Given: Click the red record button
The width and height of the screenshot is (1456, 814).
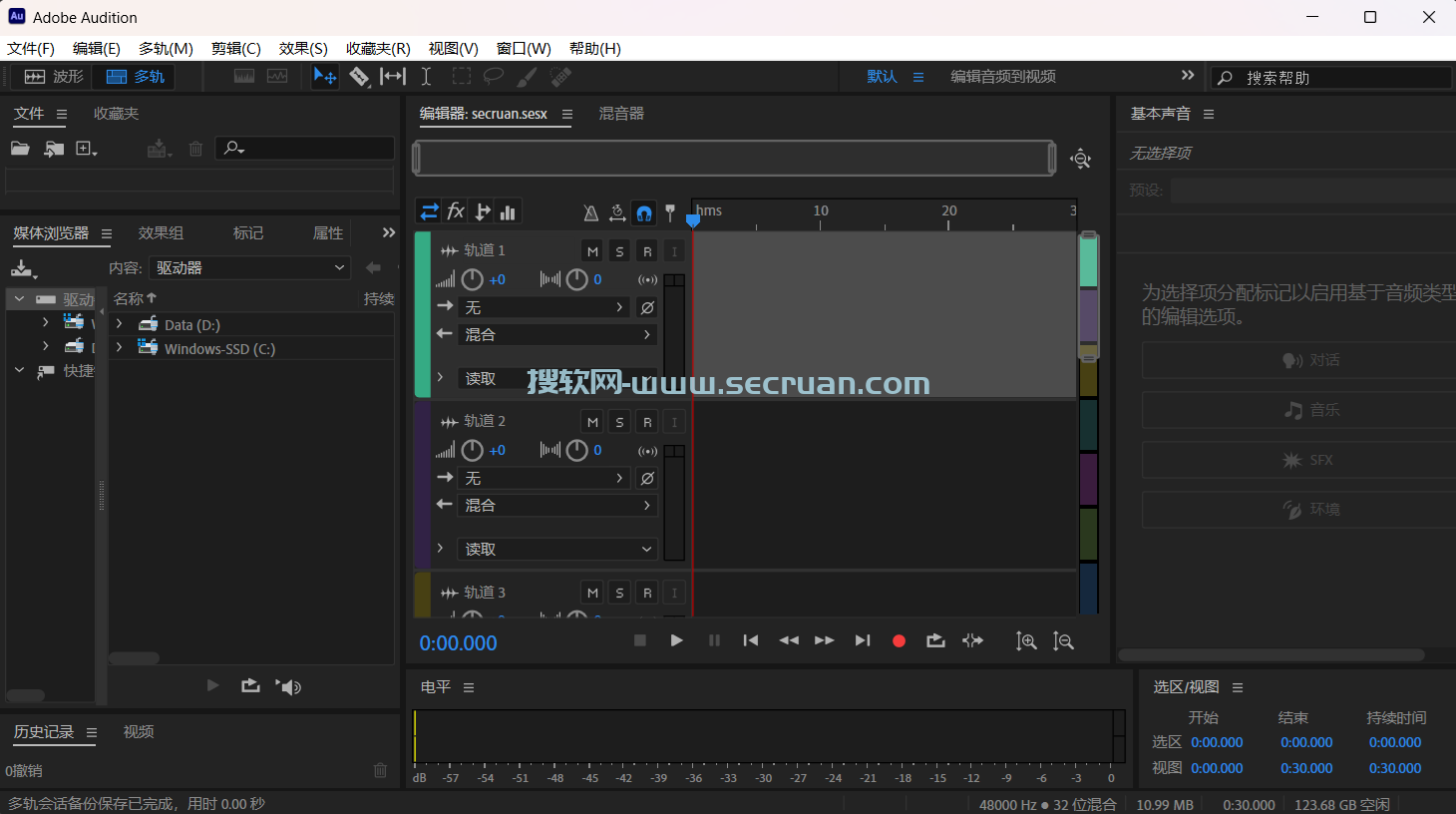Looking at the screenshot, I should click(899, 641).
